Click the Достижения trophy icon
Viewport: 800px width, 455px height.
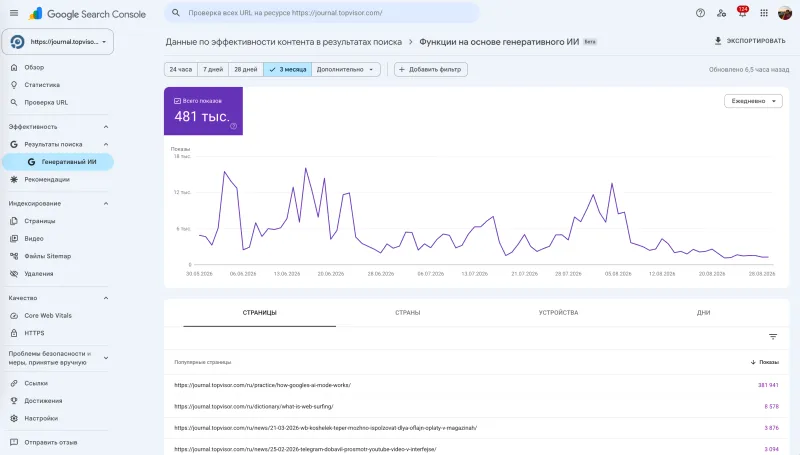(14, 401)
